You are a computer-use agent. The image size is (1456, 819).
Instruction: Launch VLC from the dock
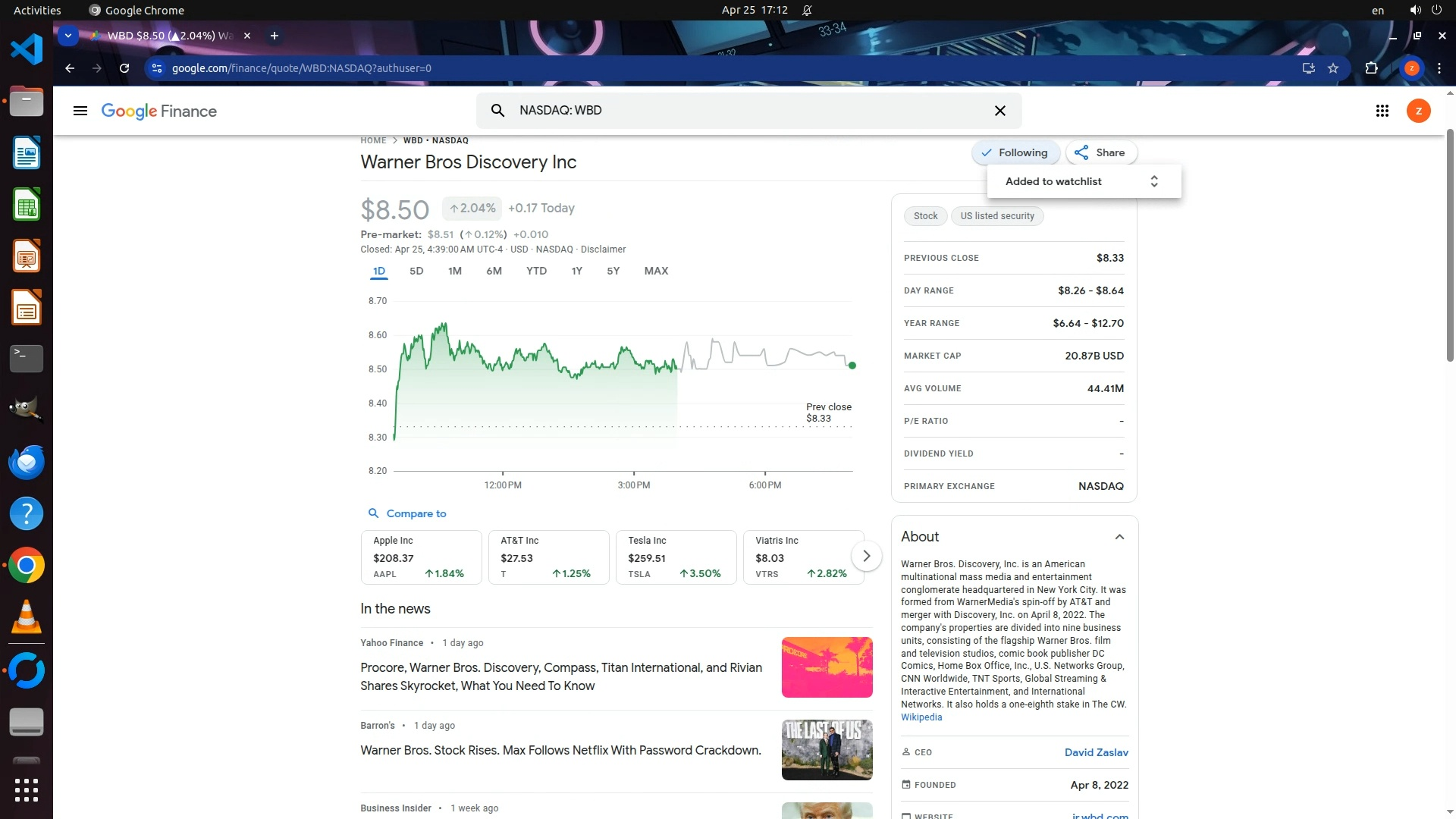[27, 617]
